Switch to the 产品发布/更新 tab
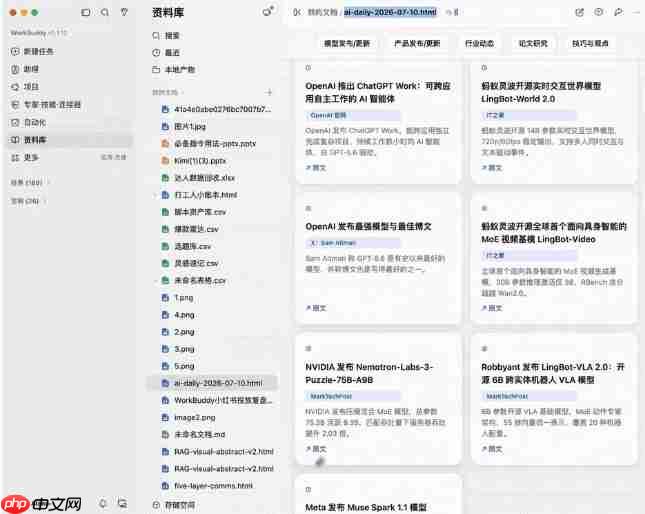The image size is (645, 514). (x=417, y=44)
